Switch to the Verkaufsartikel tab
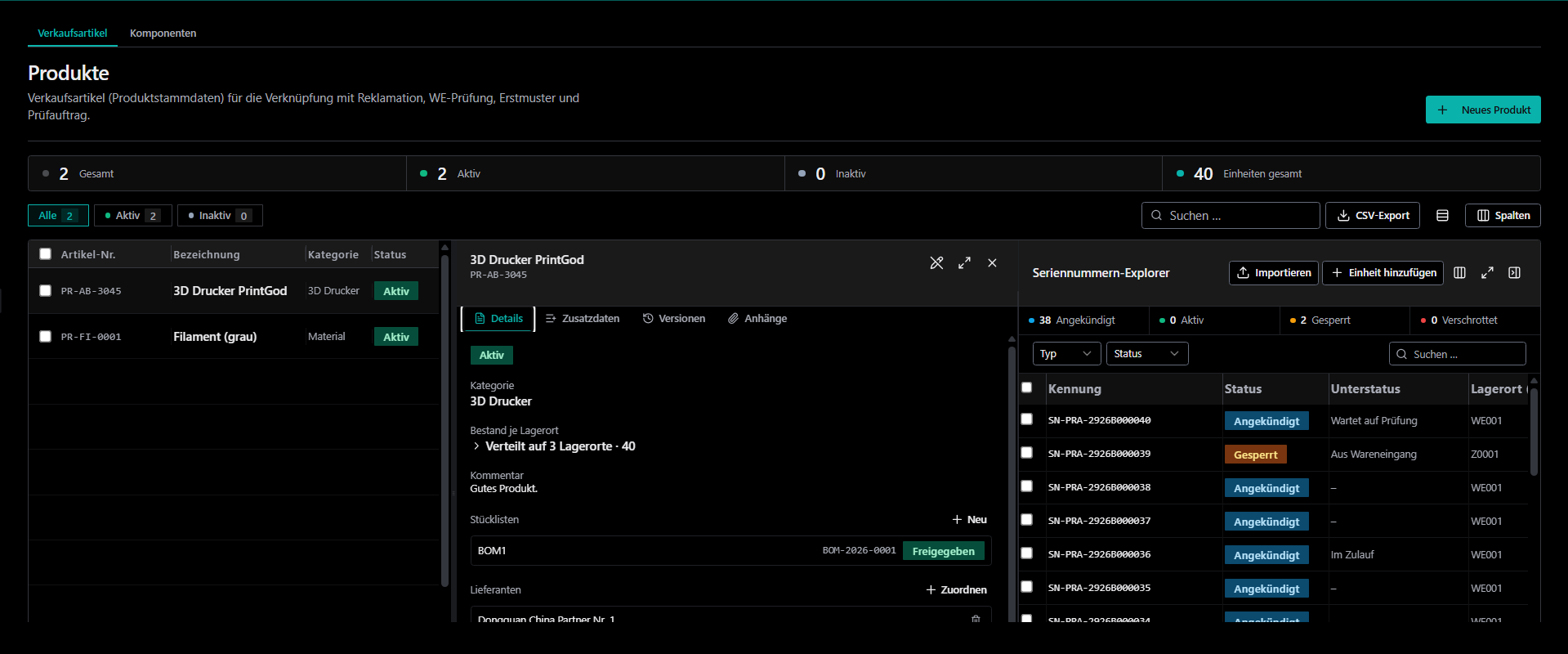This screenshot has width=1568, height=654. [73, 34]
